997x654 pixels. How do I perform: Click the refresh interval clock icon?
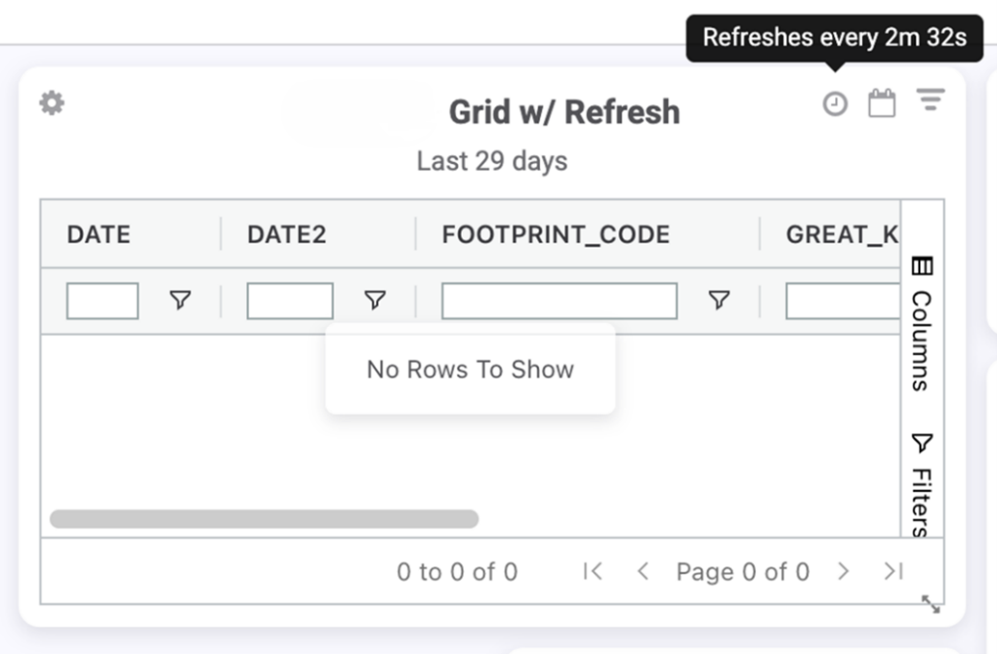[x=835, y=103]
